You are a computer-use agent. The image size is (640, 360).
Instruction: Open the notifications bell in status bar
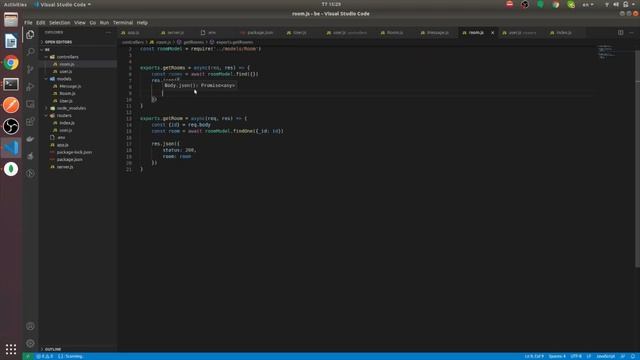pos(633,356)
